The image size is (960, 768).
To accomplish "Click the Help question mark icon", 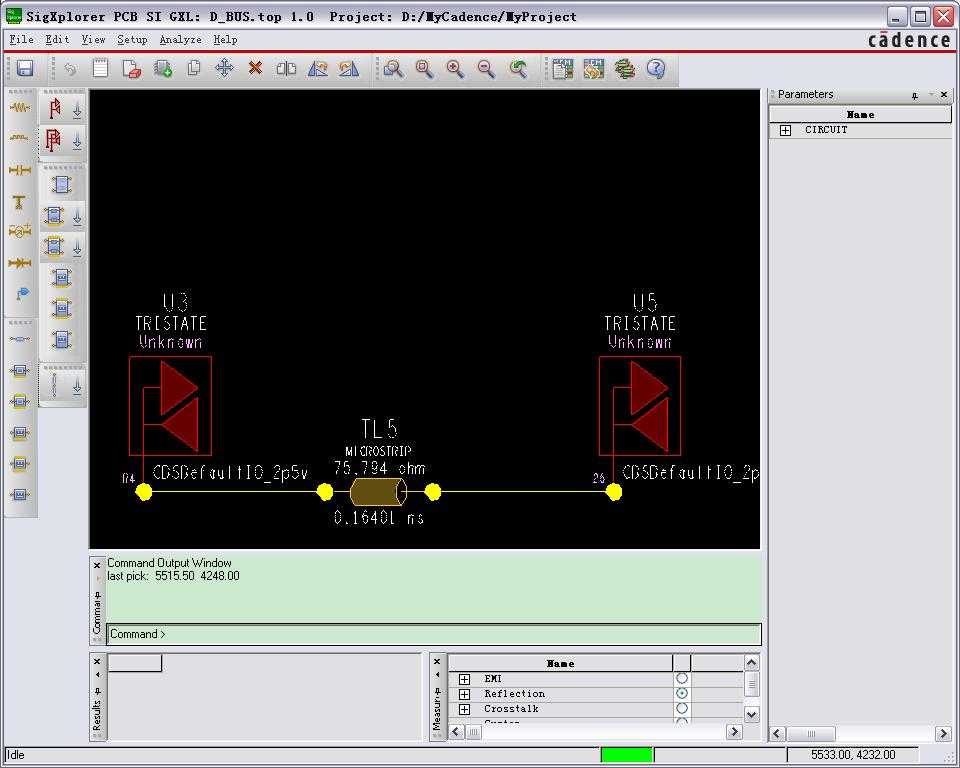I will (655, 68).
